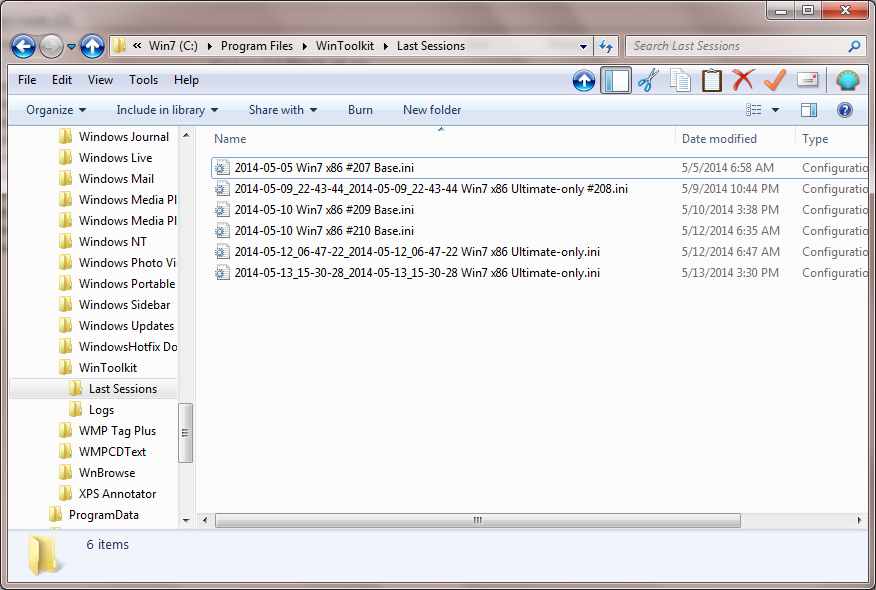
Task: Select the Windows Sidebar folder in tree
Action: [124, 305]
